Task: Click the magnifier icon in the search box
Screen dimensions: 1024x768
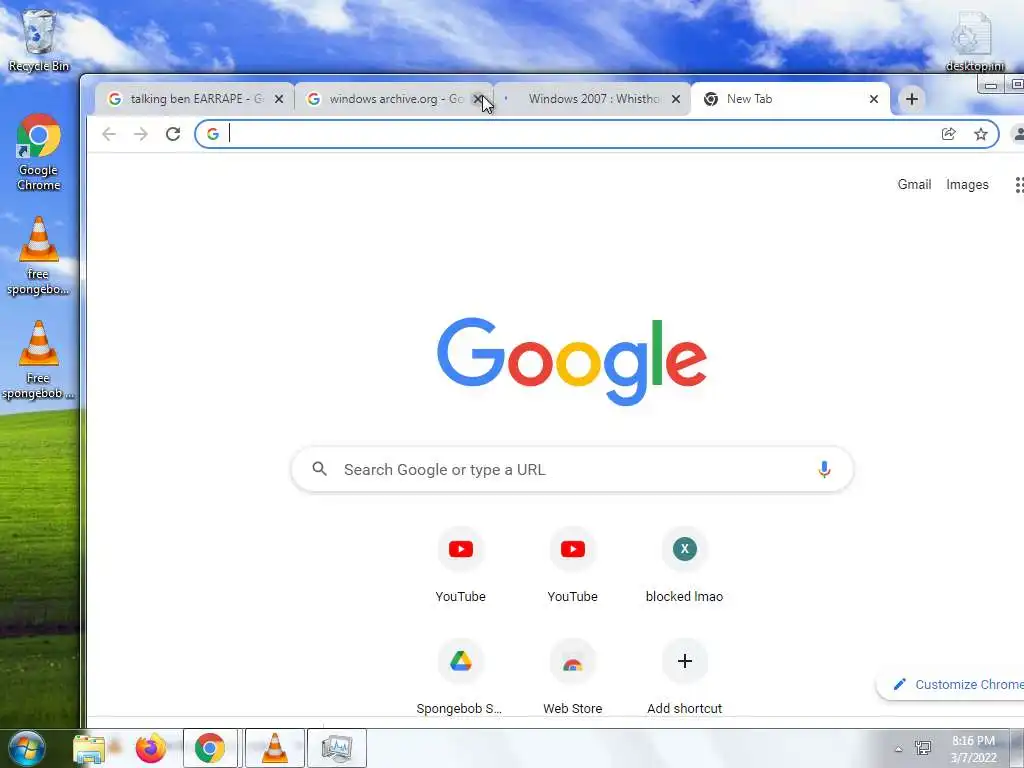Action: pos(319,468)
